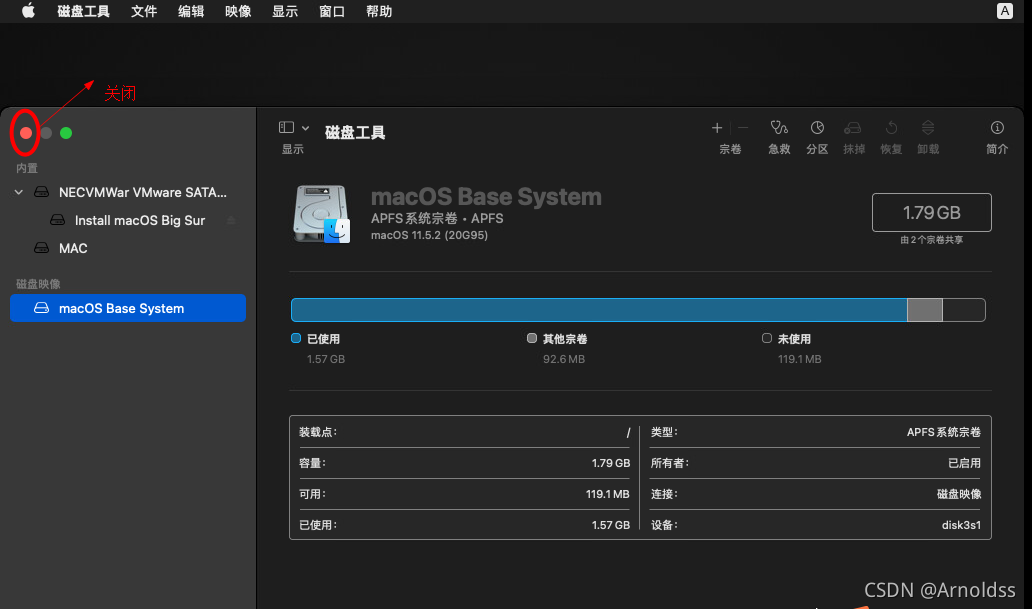Show Info (简介) for the volume
The height and width of the screenshot is (609, 1032).
[997, 137]
